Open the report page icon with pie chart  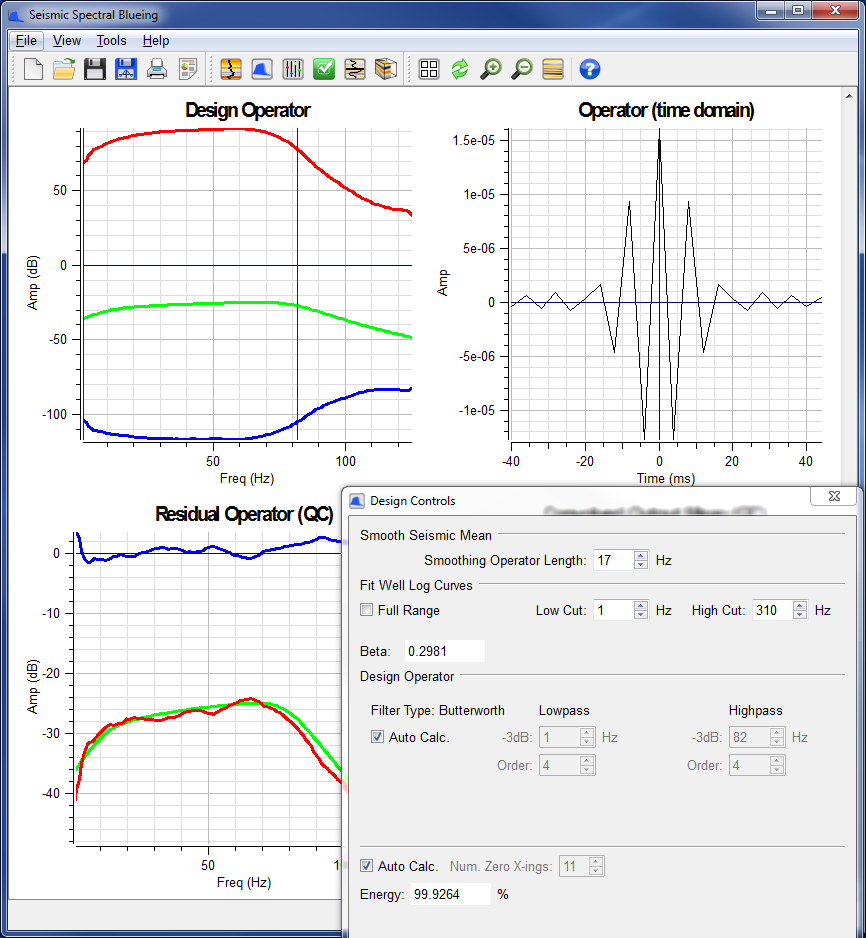pyautogui.click(x=188, y=69)
